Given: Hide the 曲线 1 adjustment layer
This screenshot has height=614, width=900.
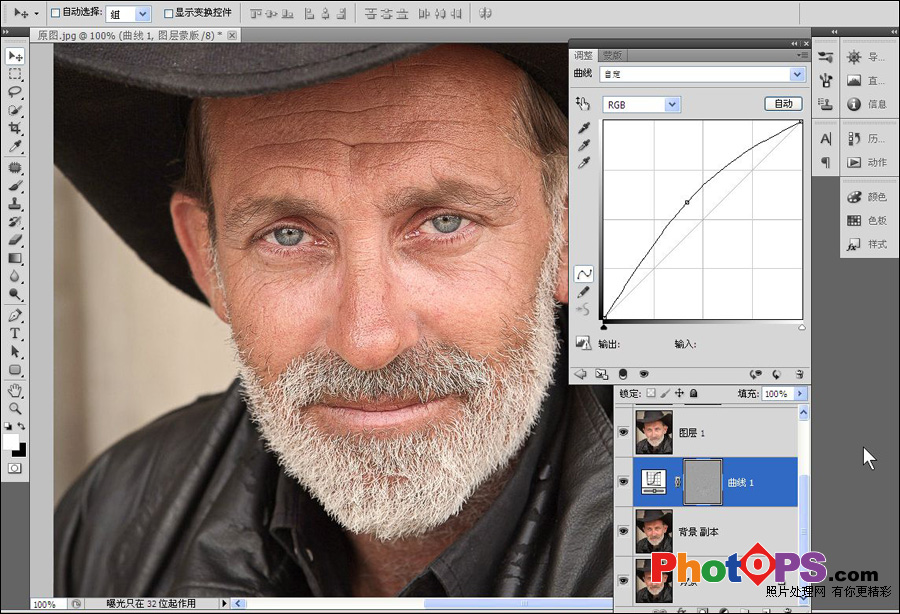Looking at the screenshot, I should [623, 482].
